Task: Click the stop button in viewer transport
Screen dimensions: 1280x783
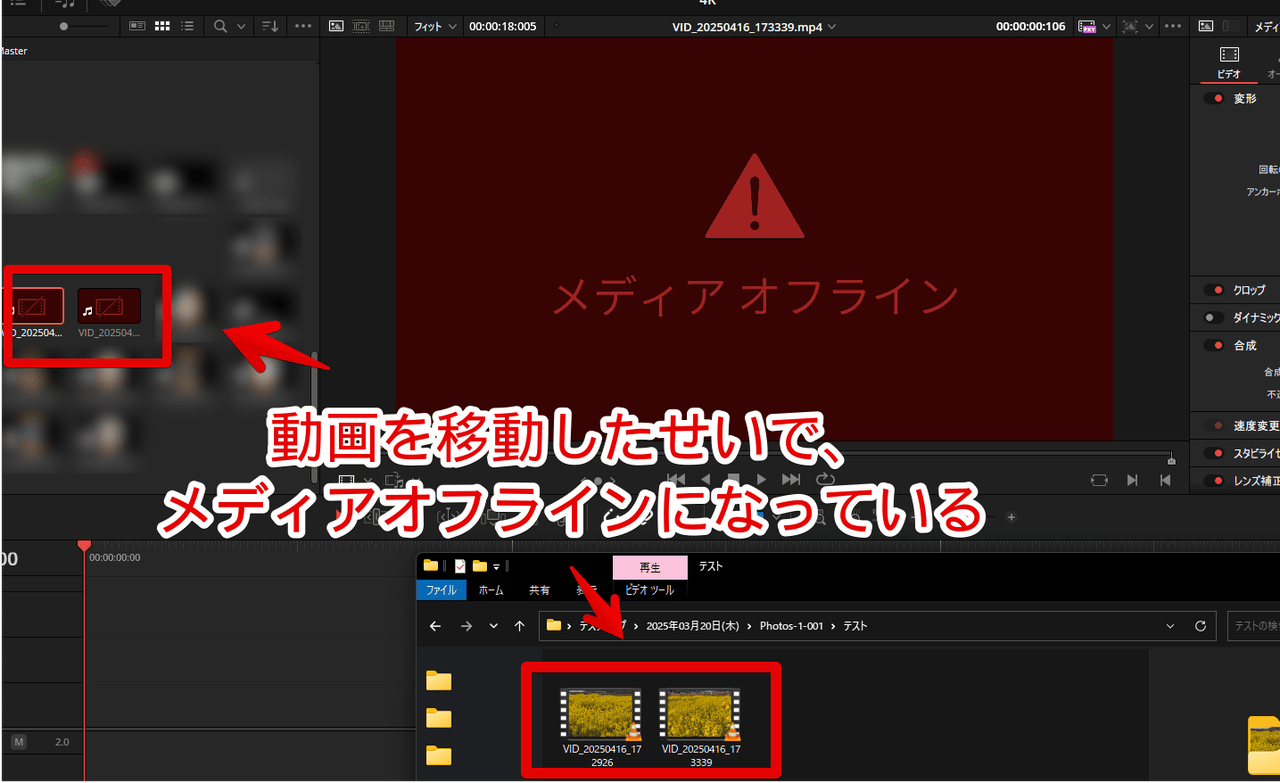Action: point(733,480)
